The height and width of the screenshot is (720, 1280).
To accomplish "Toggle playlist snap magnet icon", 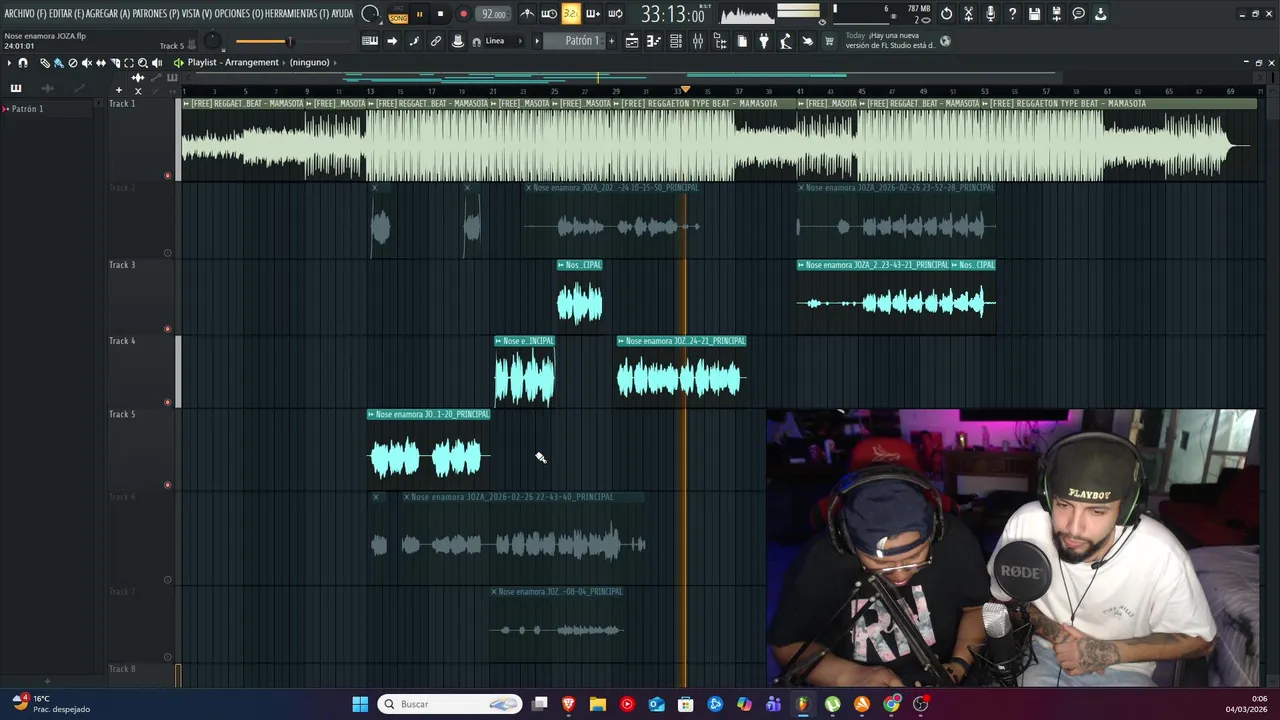I will (x=23, y=63).
